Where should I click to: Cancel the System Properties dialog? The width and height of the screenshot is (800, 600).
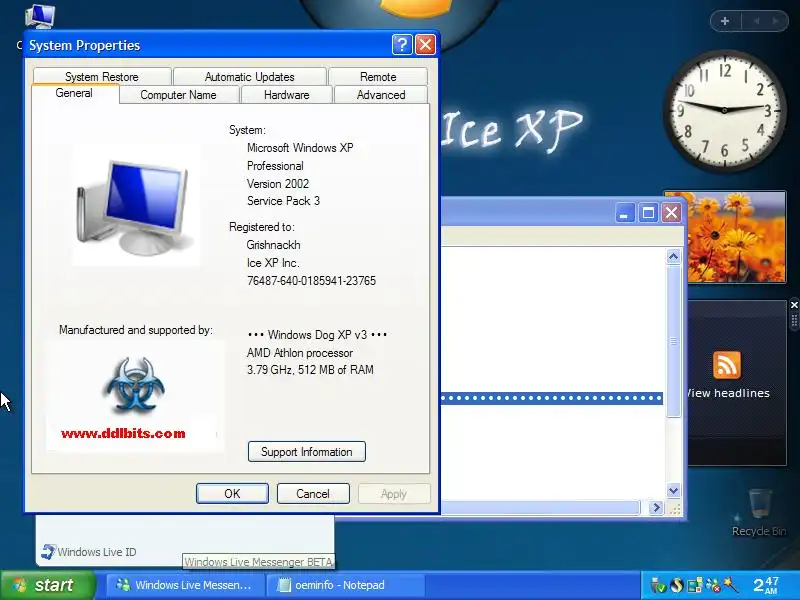[313, 493]
